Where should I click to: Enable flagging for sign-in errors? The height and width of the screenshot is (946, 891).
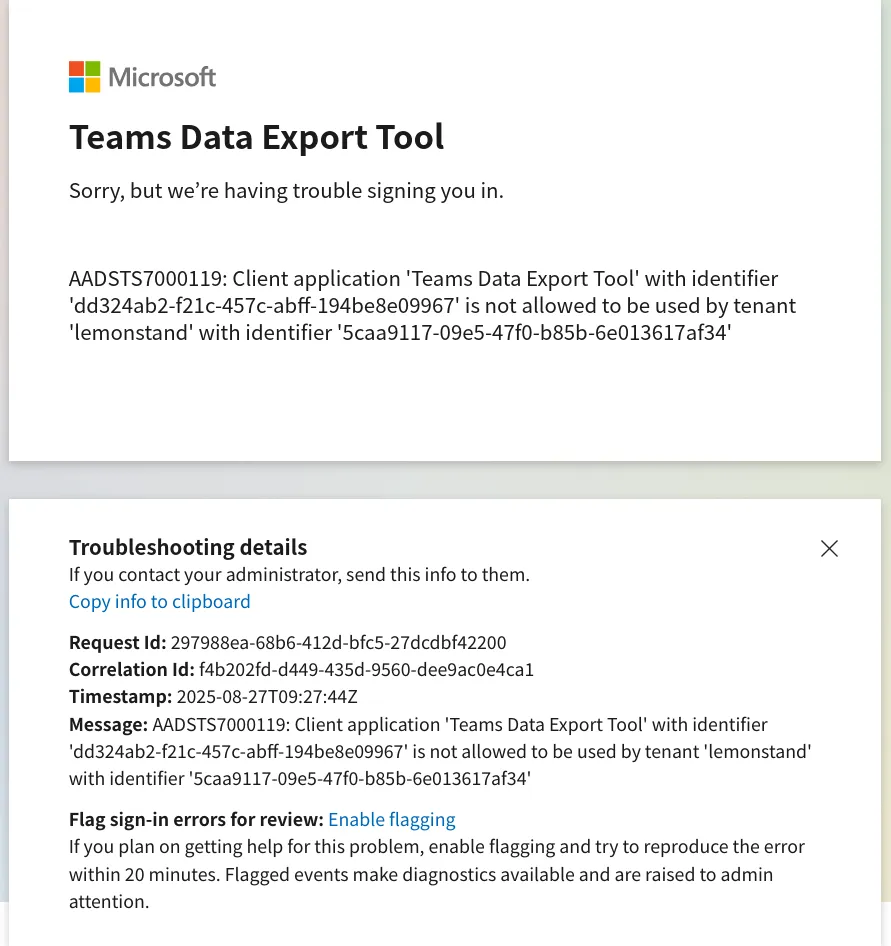coord(391,820)
